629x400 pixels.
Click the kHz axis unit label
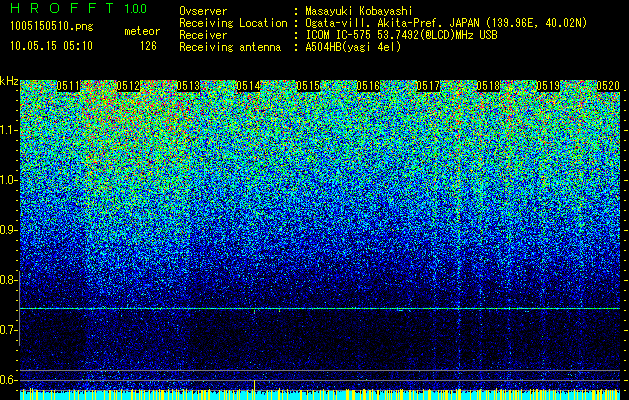(9, 81)
